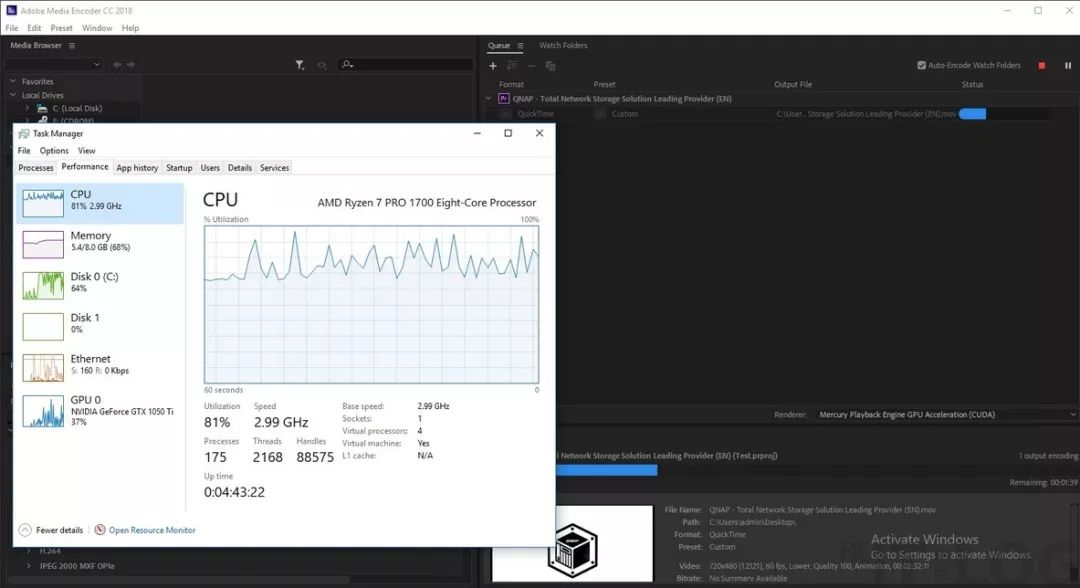The height and width of the screenshot is (588, 1080).
Task: Click the Media Browser search field
Action: coord(406,64)
